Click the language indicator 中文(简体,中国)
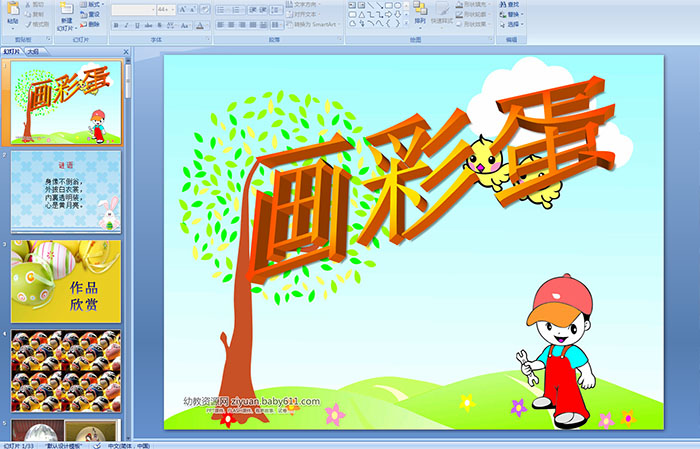This screenshot has height=449, width=700. pyautogui.click(x=129, y=446)
